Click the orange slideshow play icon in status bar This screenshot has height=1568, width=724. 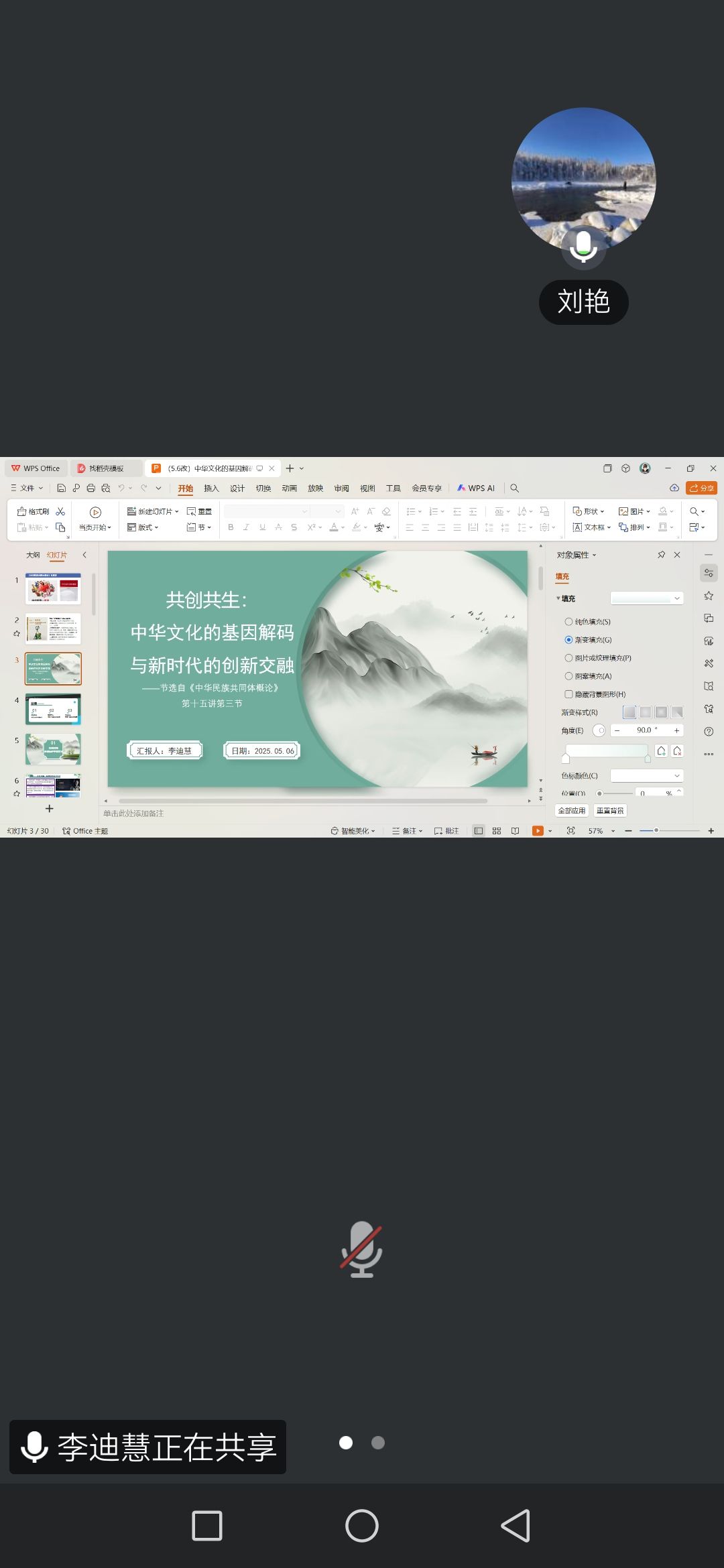538,831
